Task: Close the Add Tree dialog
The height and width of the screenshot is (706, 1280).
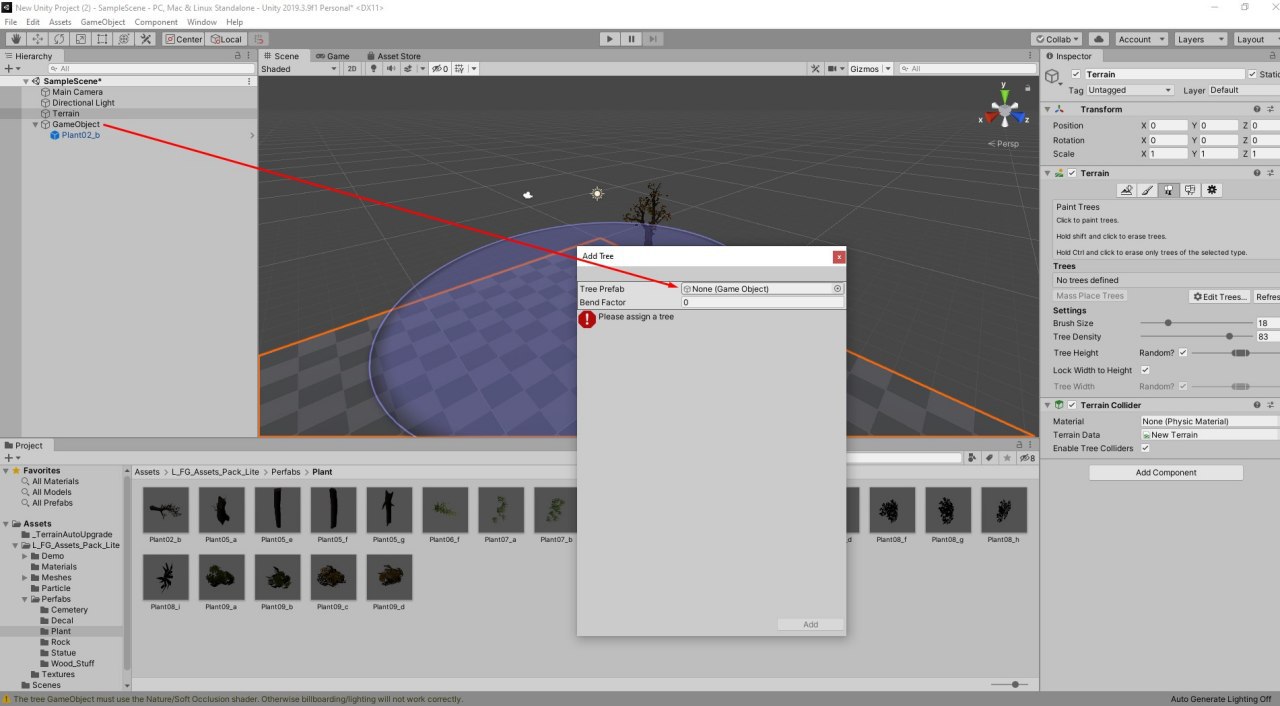Action: coord(839,257)
